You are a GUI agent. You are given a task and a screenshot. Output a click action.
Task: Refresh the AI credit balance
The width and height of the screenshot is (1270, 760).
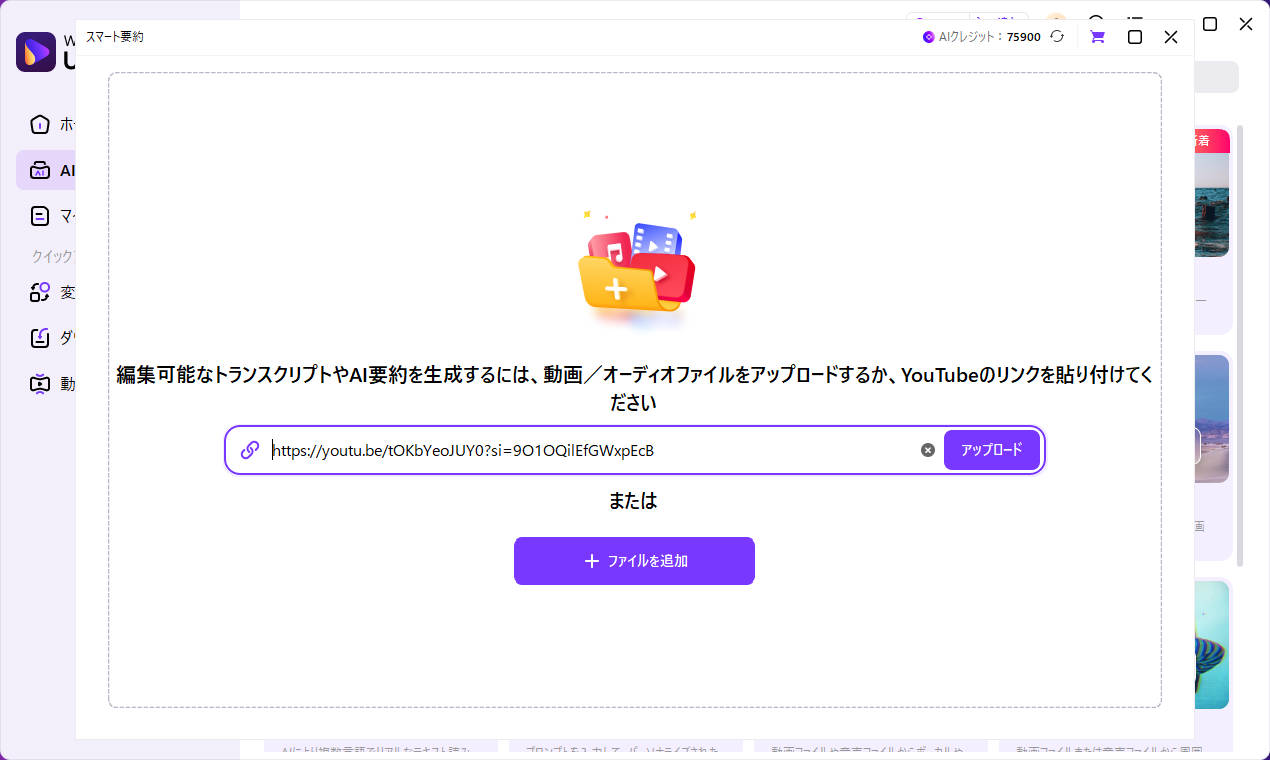[x=1057, y=36]
